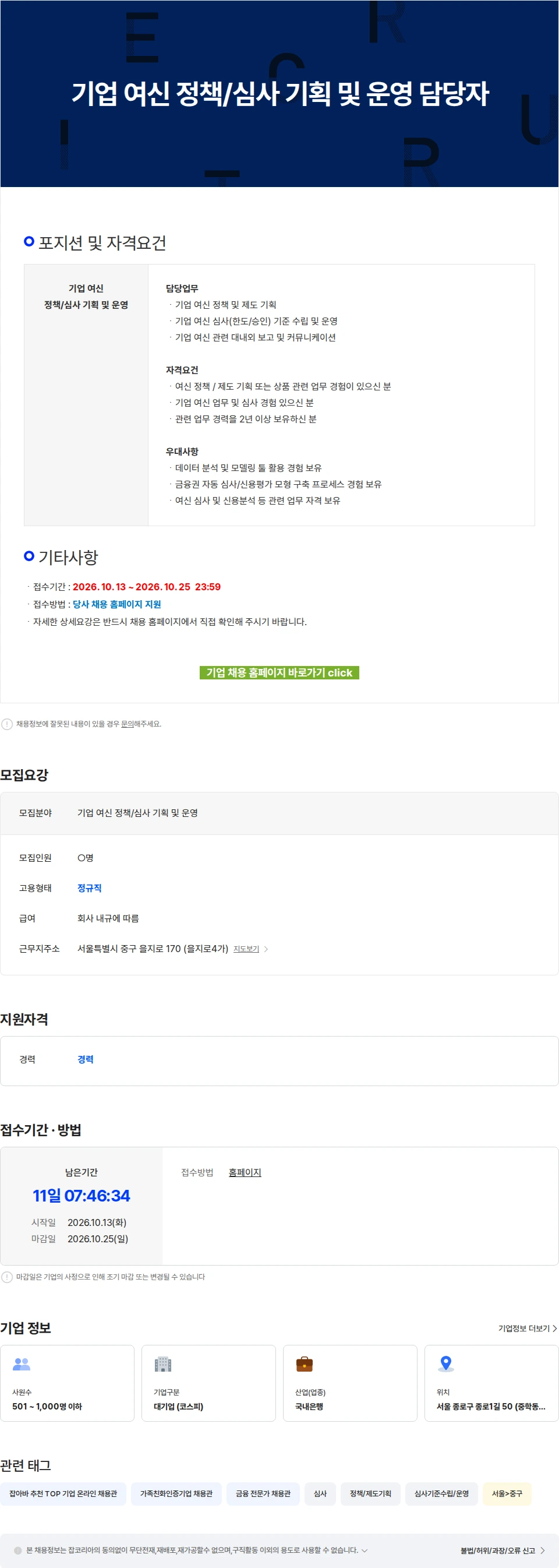The width and height of the screenshot is (559, 1568).
Task: Click the location pin icon in 위치 card
Action: tap(446, 1364)
